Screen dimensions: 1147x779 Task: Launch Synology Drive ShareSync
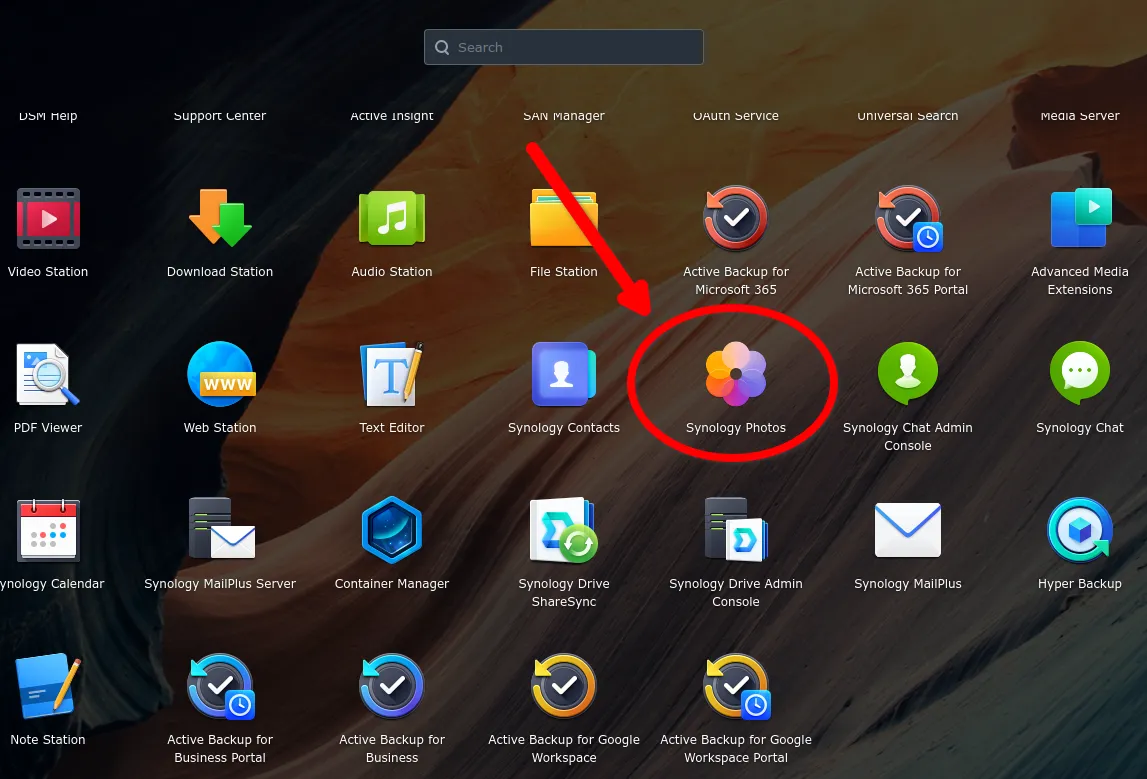pyautogui.click(x=564, y=531)
